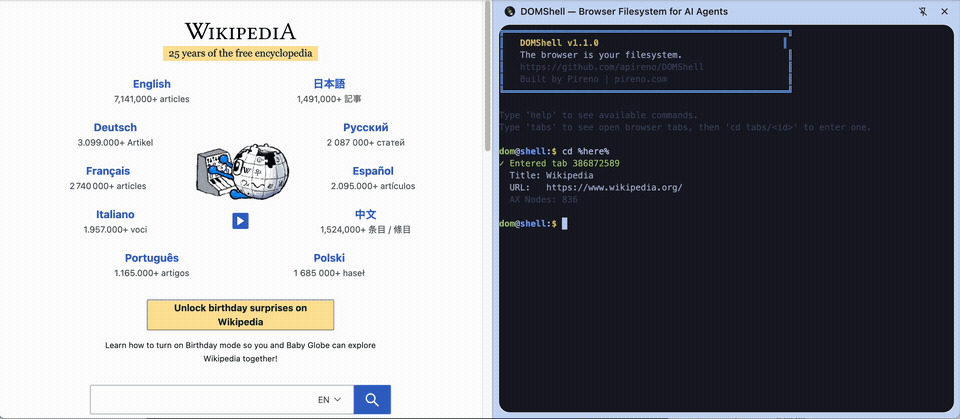The width and height of the screenshot is (960, 419).
Task: Click the DOMShell logo icon in header
Action: click(x=509, y=11)
